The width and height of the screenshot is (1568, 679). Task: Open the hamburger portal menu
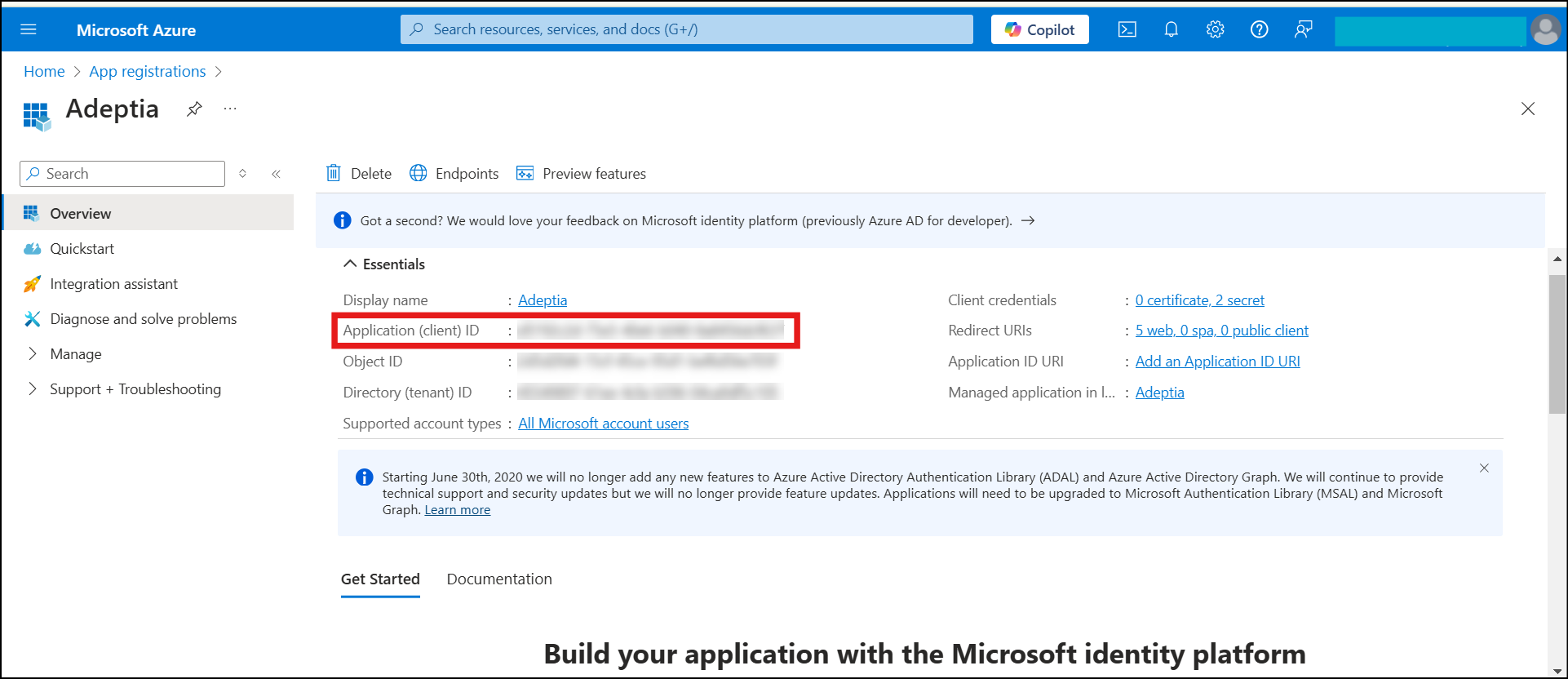pyautogui.click(x=29, y=30)
